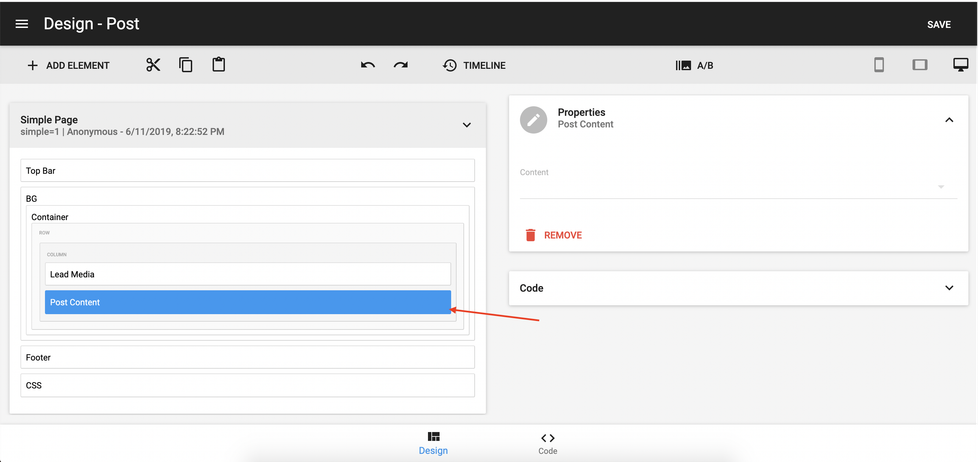The height and width of the screenshot is (462, 980).
Task: Click the pencil edit properties icon
Action: point(535,119)
